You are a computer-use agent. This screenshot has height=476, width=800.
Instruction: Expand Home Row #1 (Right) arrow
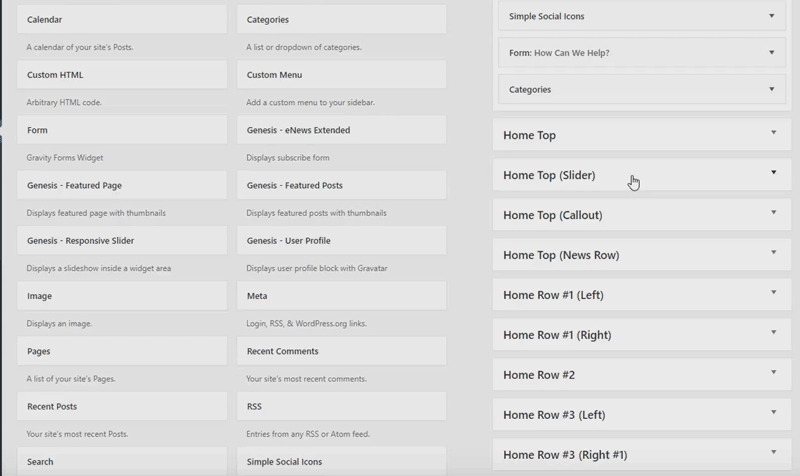click(x=773, y=332)
